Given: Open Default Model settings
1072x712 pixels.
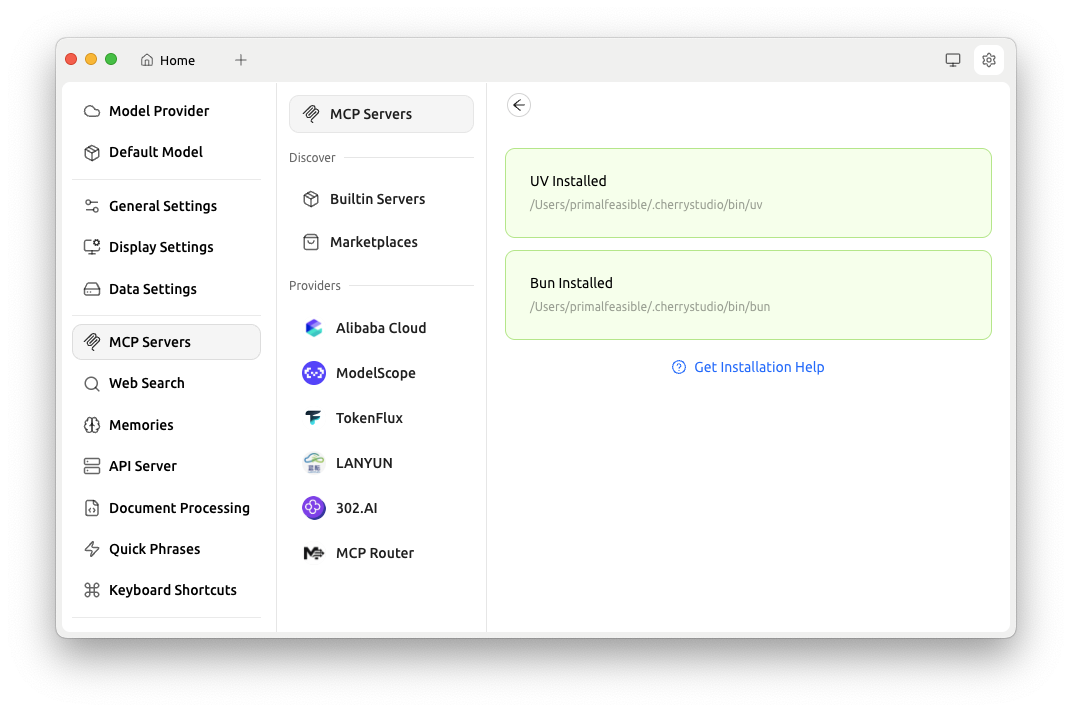Looking at the screenshot, I should click(155, 152).
